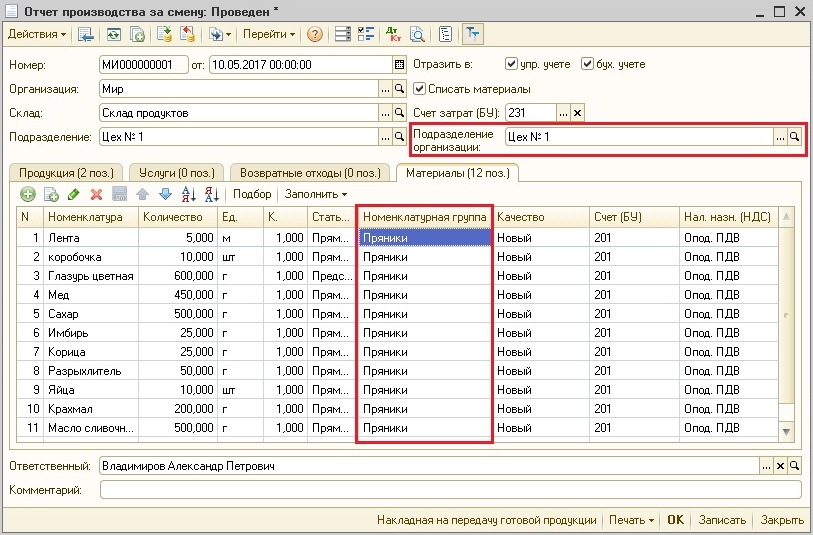Click the refresh document icon in toolbar

click(114, 34)
